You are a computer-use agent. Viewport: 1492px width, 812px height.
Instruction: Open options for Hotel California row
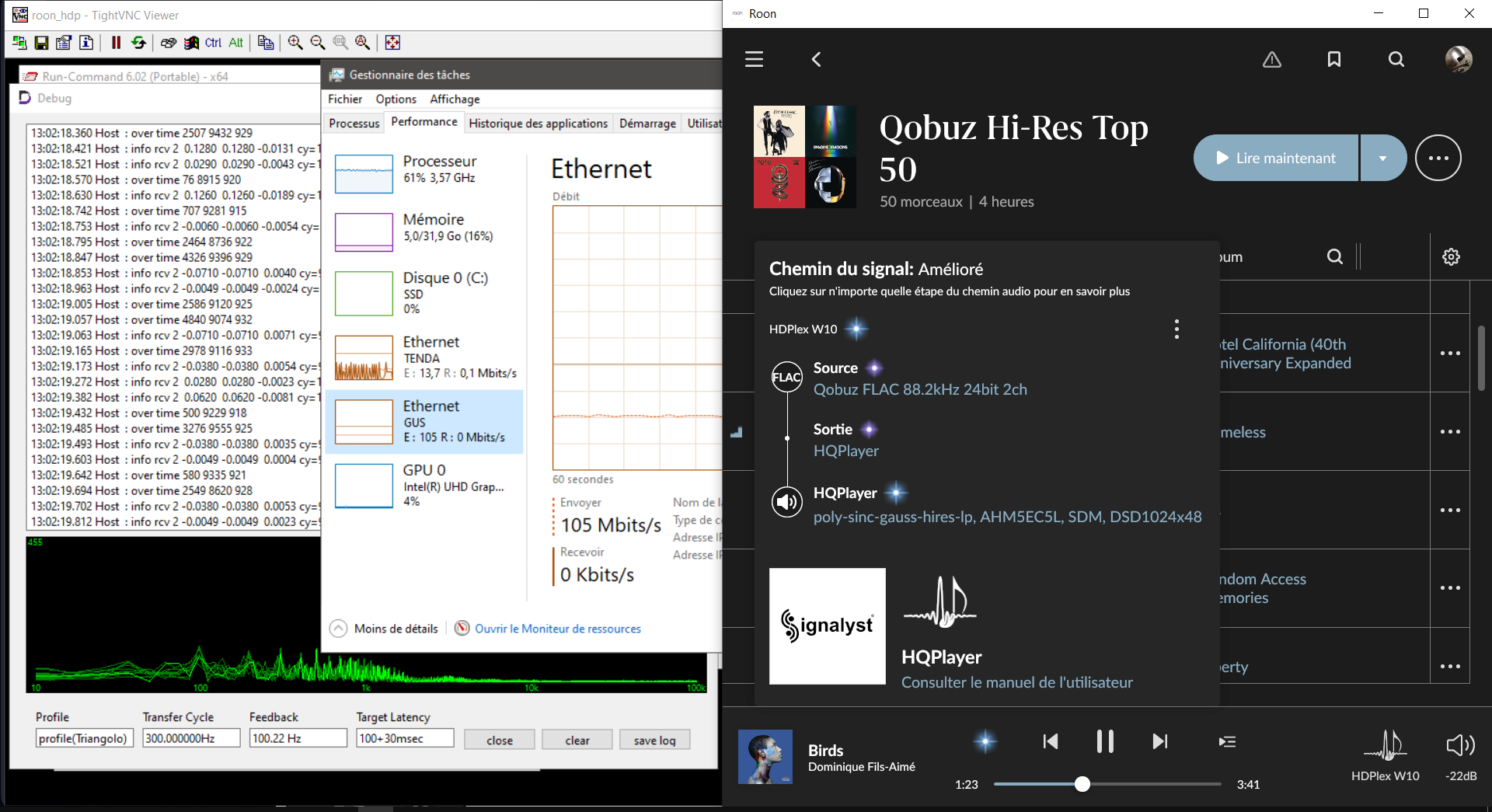click(1450, 353)
